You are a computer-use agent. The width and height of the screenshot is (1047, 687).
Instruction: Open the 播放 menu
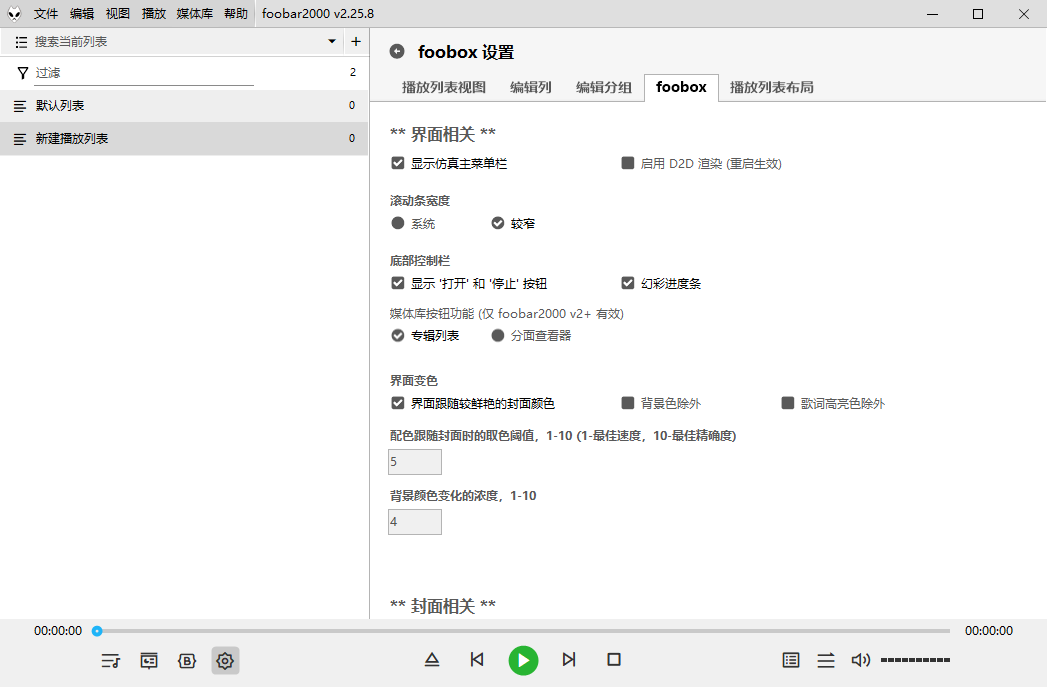tap(154, 13)
